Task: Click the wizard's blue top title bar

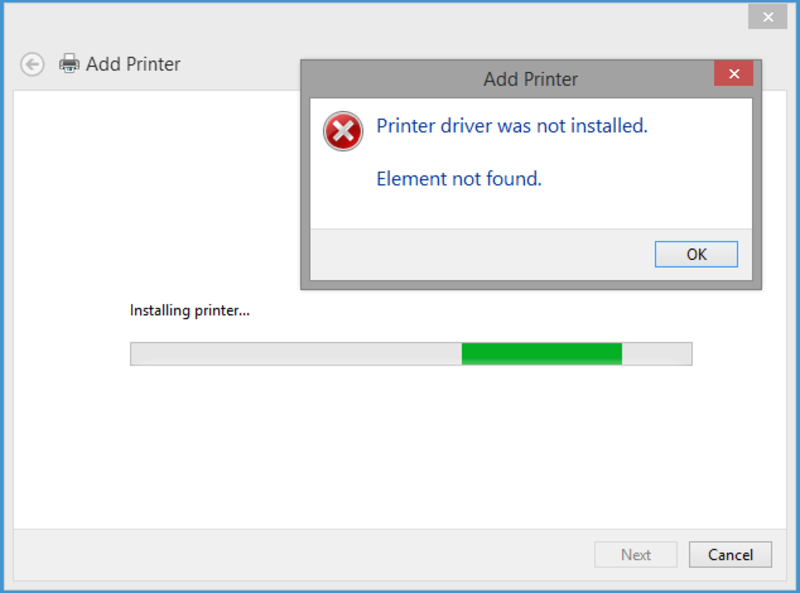Action: tap(380, 17)
